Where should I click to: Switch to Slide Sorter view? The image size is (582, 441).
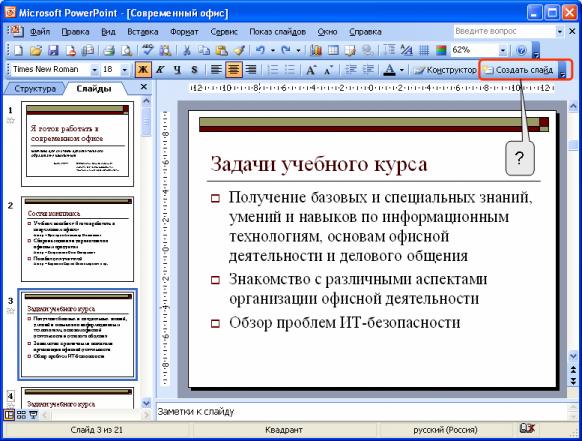coord(21,415)
